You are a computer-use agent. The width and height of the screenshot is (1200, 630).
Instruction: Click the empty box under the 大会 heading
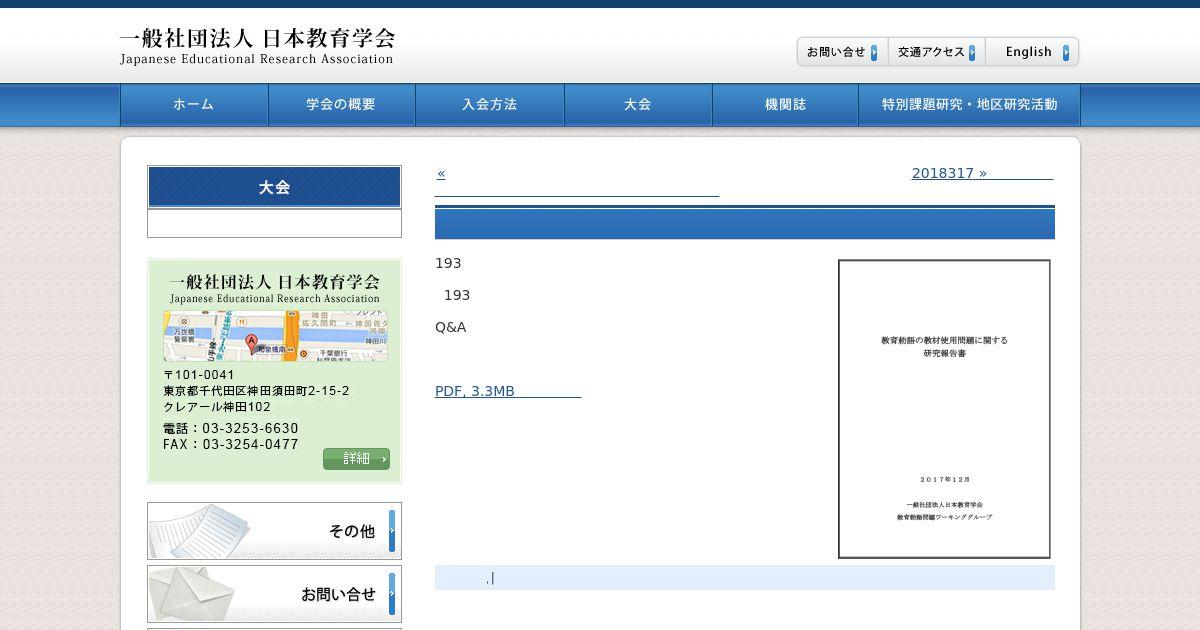pyautogui.click(x=274, y=223)
